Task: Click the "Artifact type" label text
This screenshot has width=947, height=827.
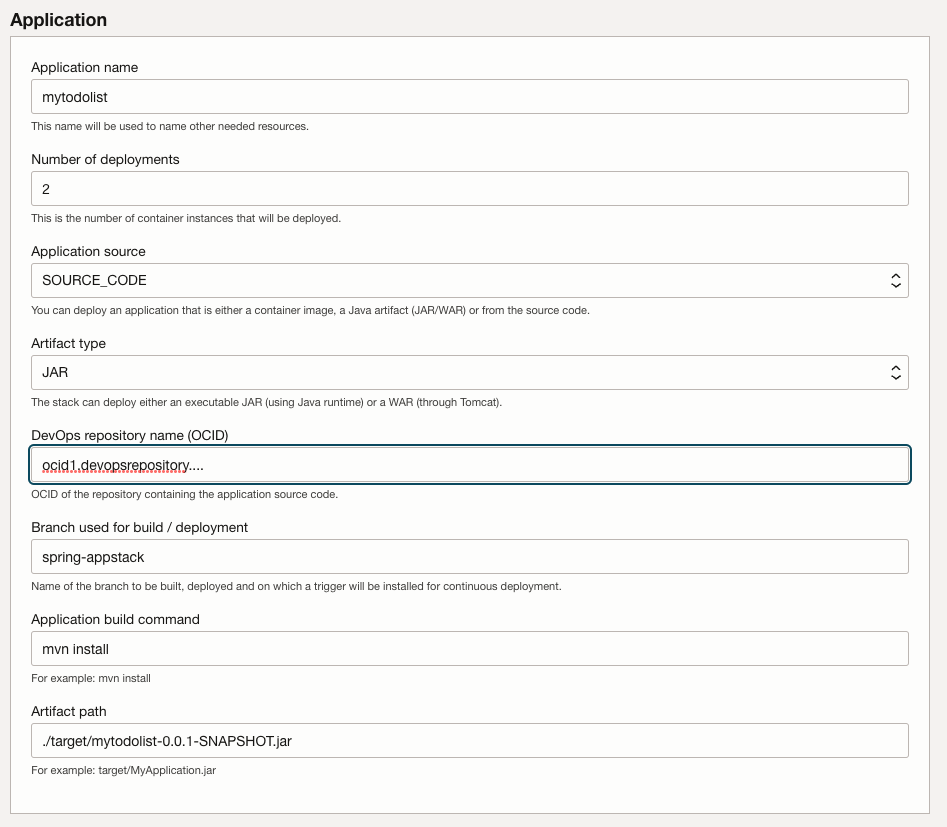Action: pyautogui.click(x=68, y=343)
